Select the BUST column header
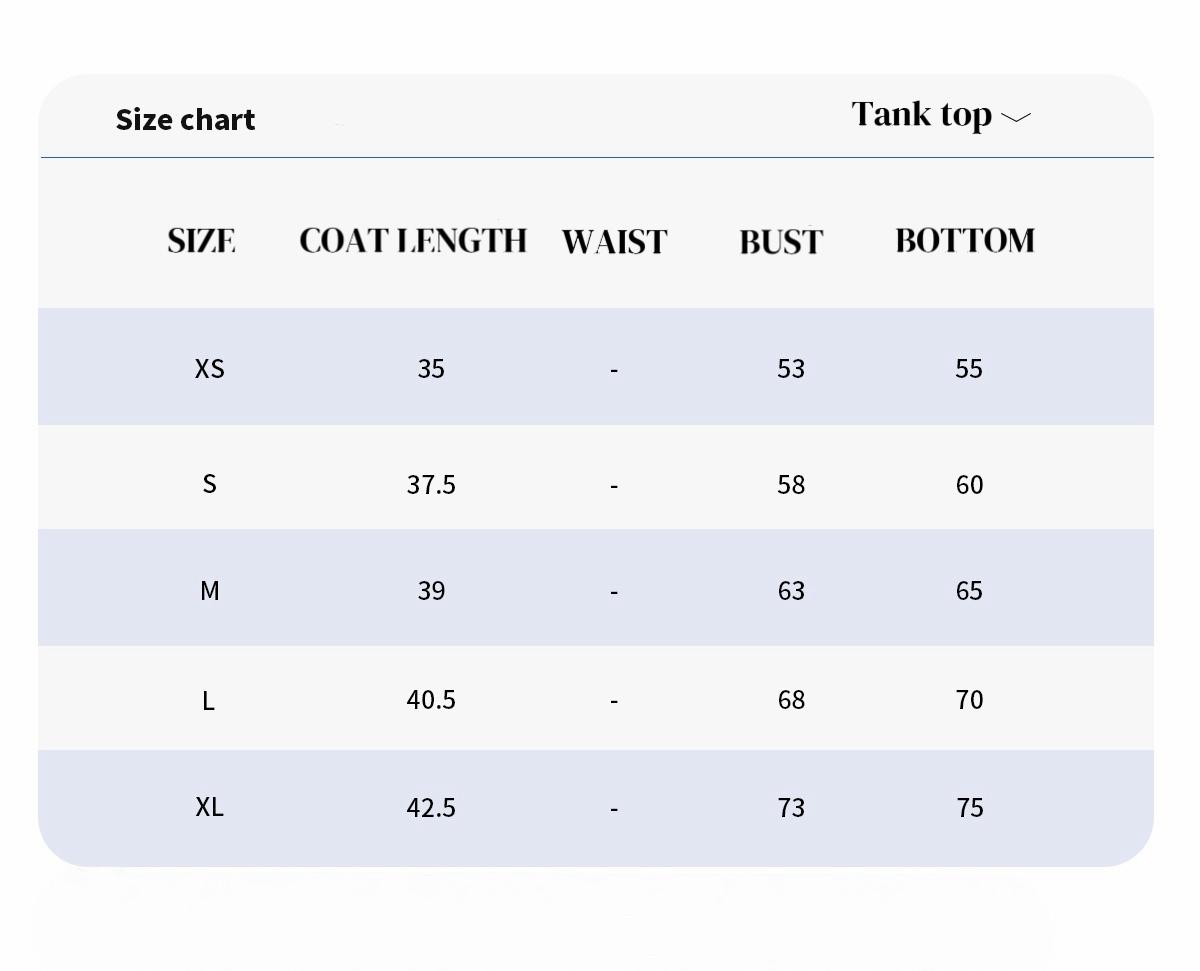Image resolution: width=1200 pixels, height=971 pixels. [781, 241]
